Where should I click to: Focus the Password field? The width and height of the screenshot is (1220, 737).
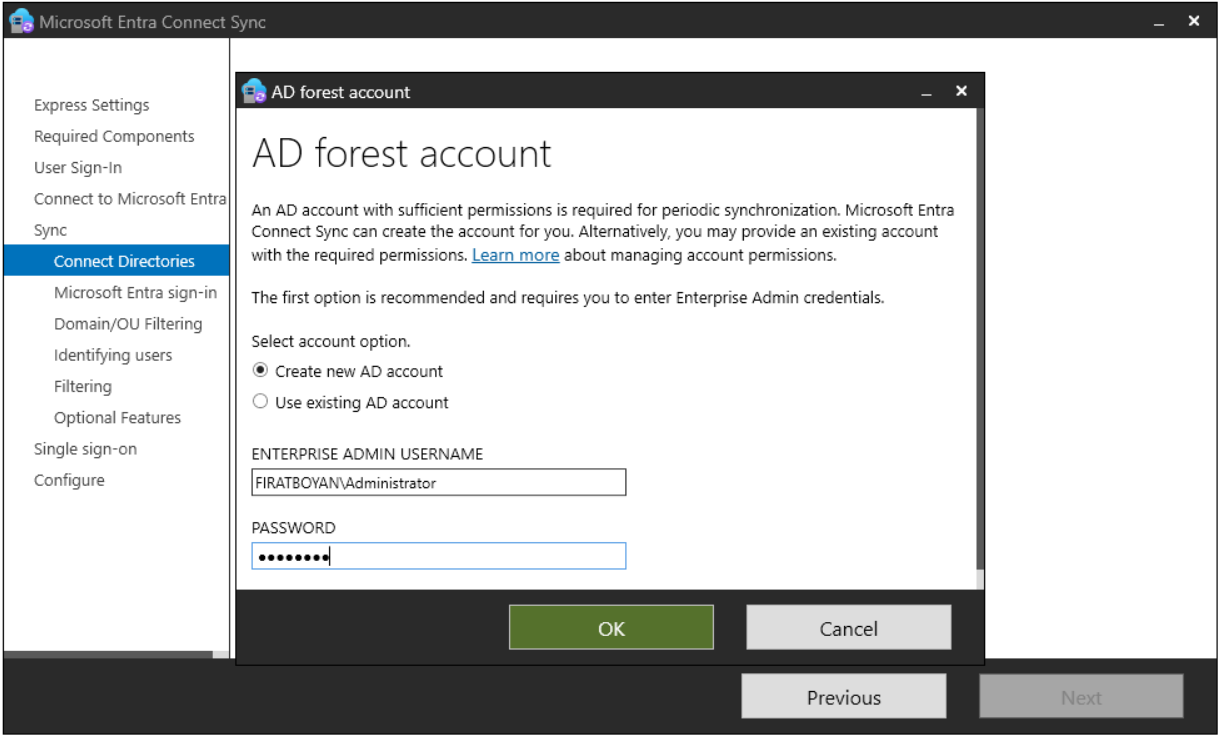pyautogui.click(x=438, y=556)
